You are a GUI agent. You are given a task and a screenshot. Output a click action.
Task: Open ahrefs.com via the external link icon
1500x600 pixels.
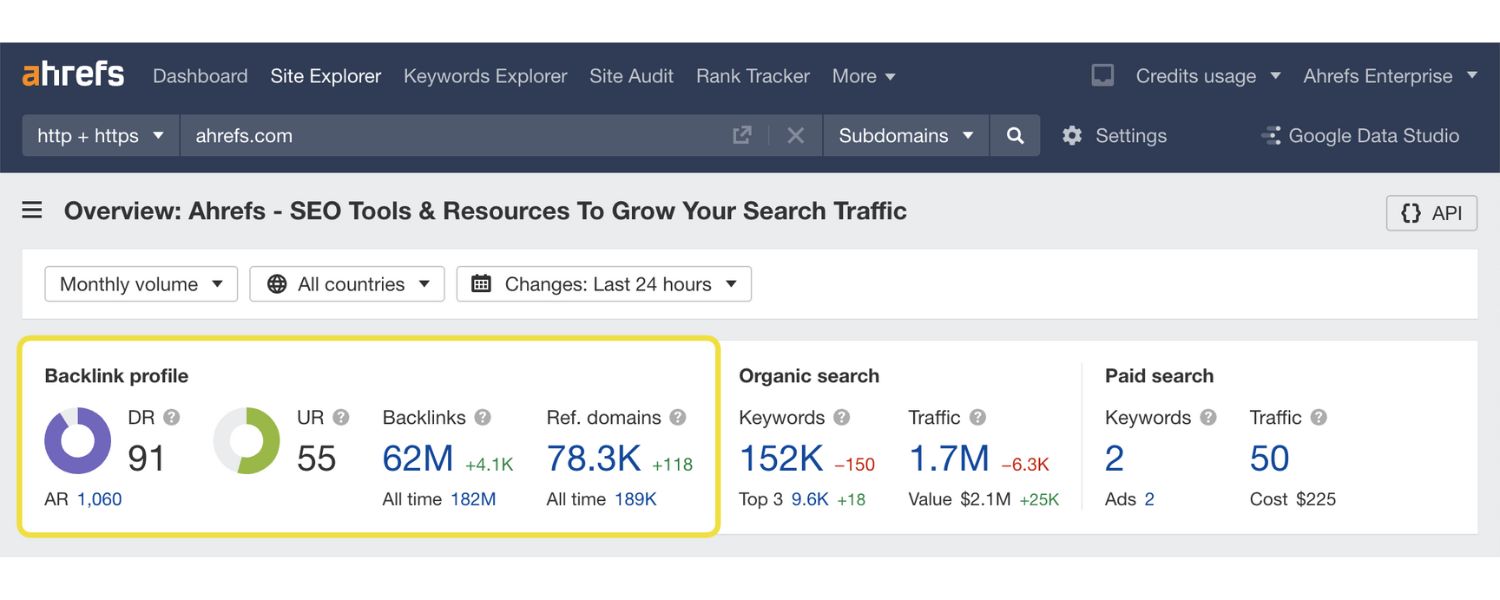tap(742, 135)
